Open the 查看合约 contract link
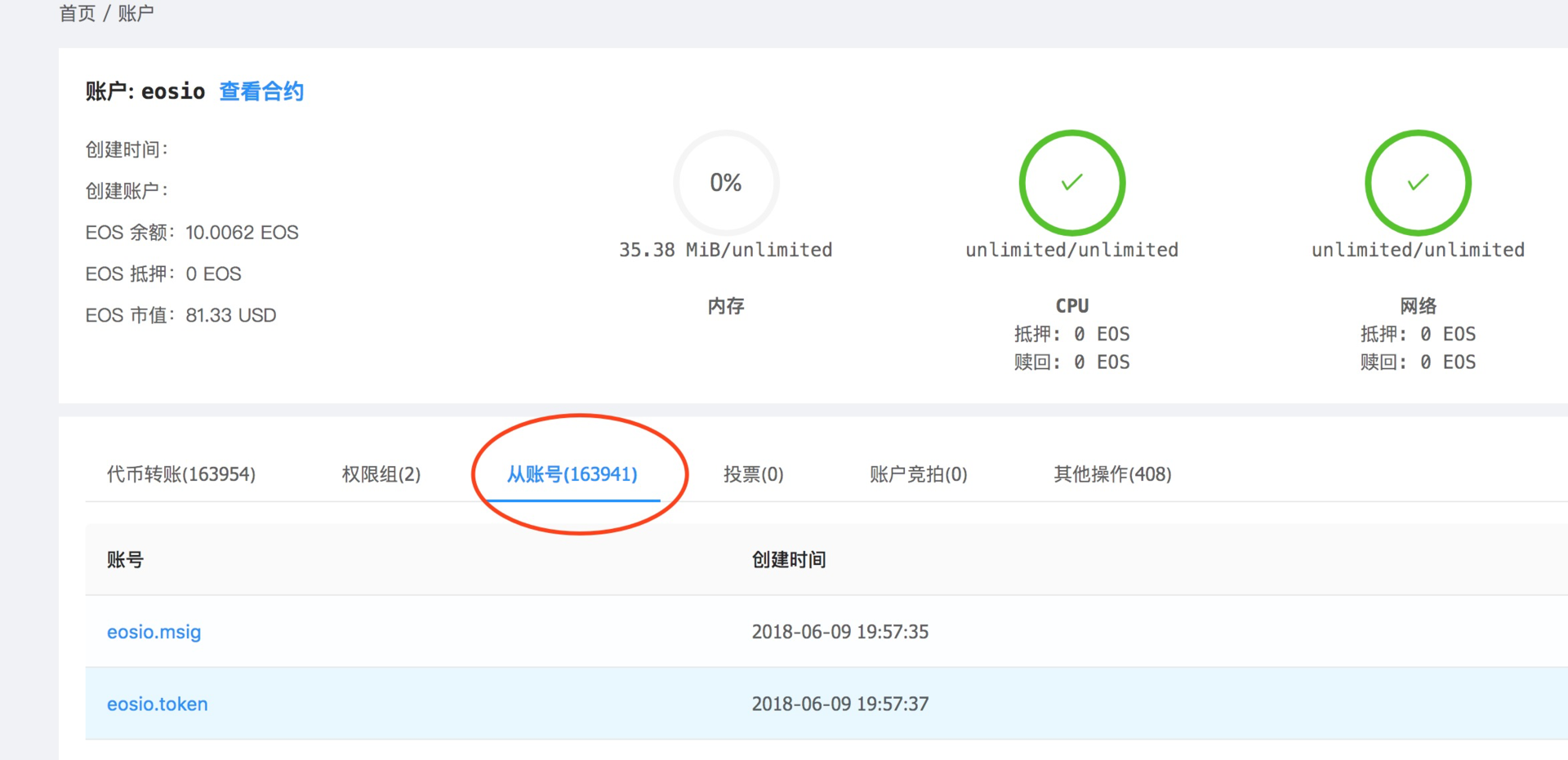The image size is (1568, 760). pyautogui.click(x=261, y=91)
